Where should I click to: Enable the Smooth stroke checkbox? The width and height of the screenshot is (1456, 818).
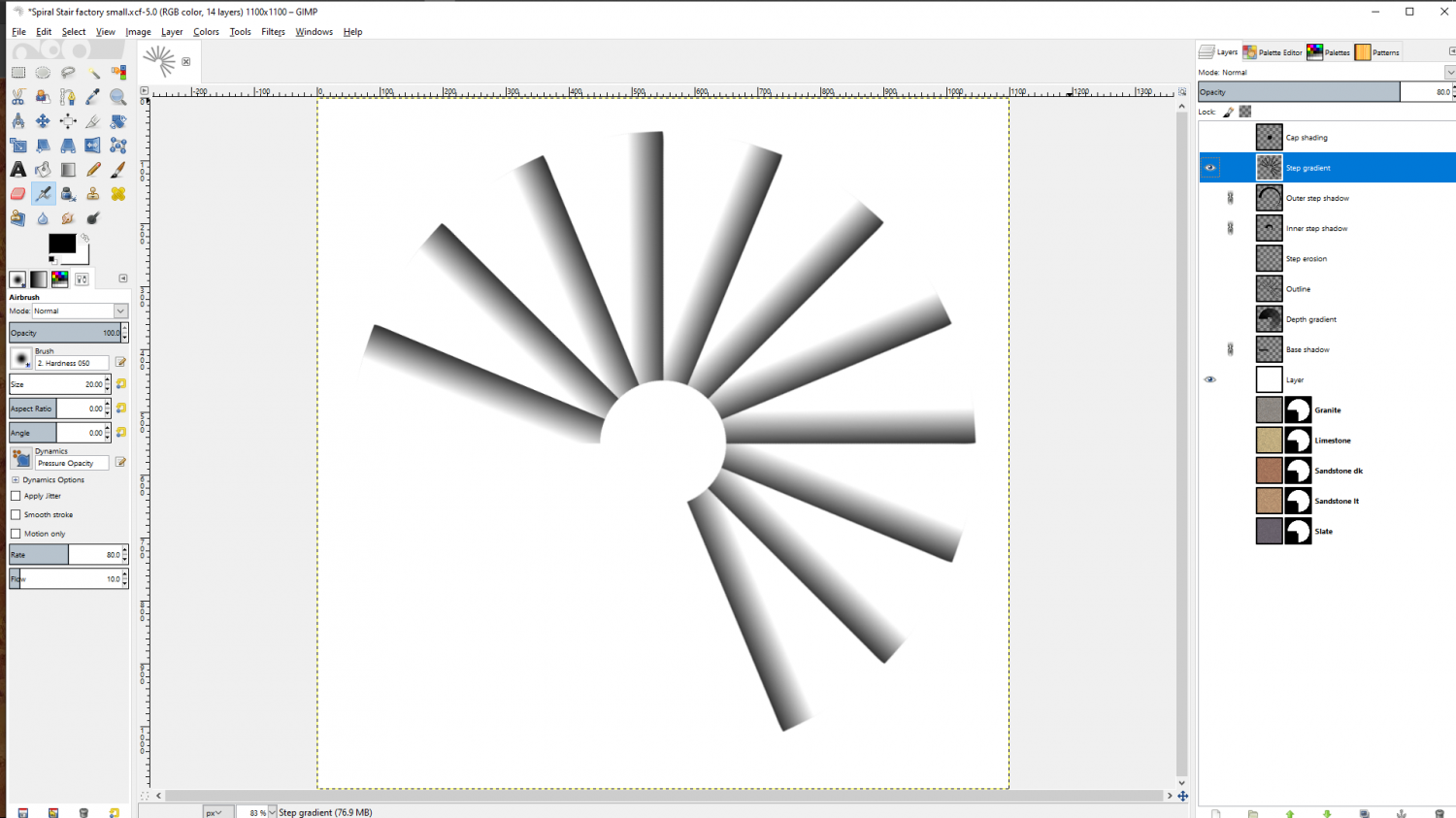click(16, 514)
